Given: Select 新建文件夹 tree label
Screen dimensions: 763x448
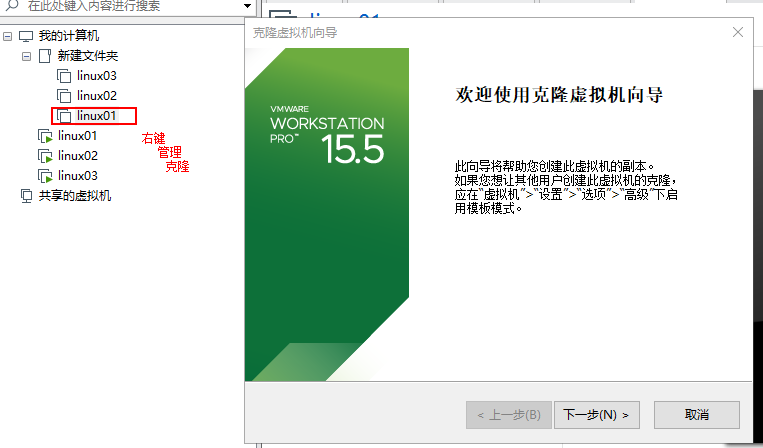Looking at the screenshot, I should 88,55.
